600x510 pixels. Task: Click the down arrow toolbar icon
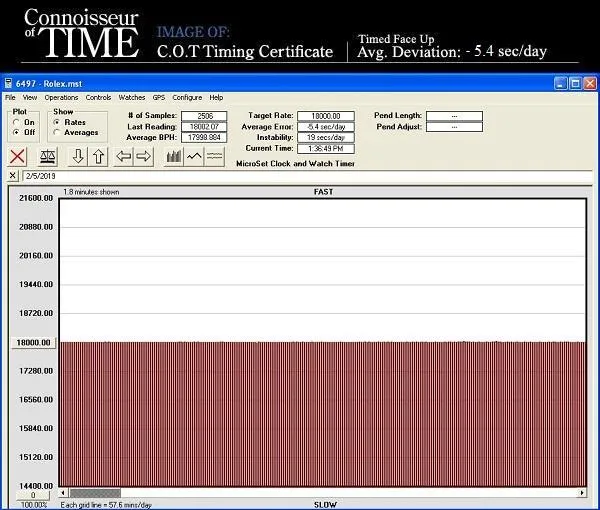78,157
